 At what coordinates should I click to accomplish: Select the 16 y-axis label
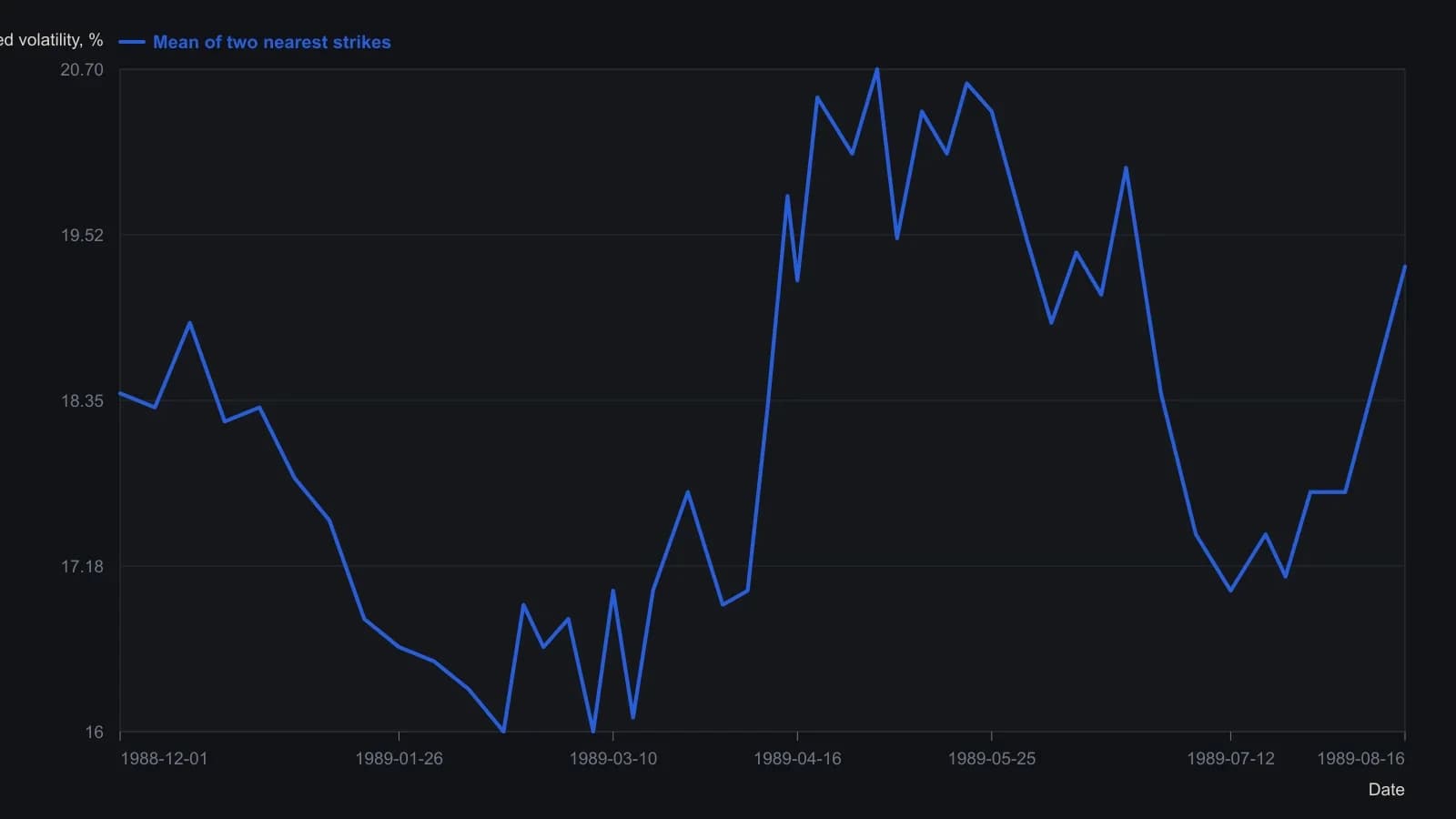pyautogui.click(x=95, y=732)
